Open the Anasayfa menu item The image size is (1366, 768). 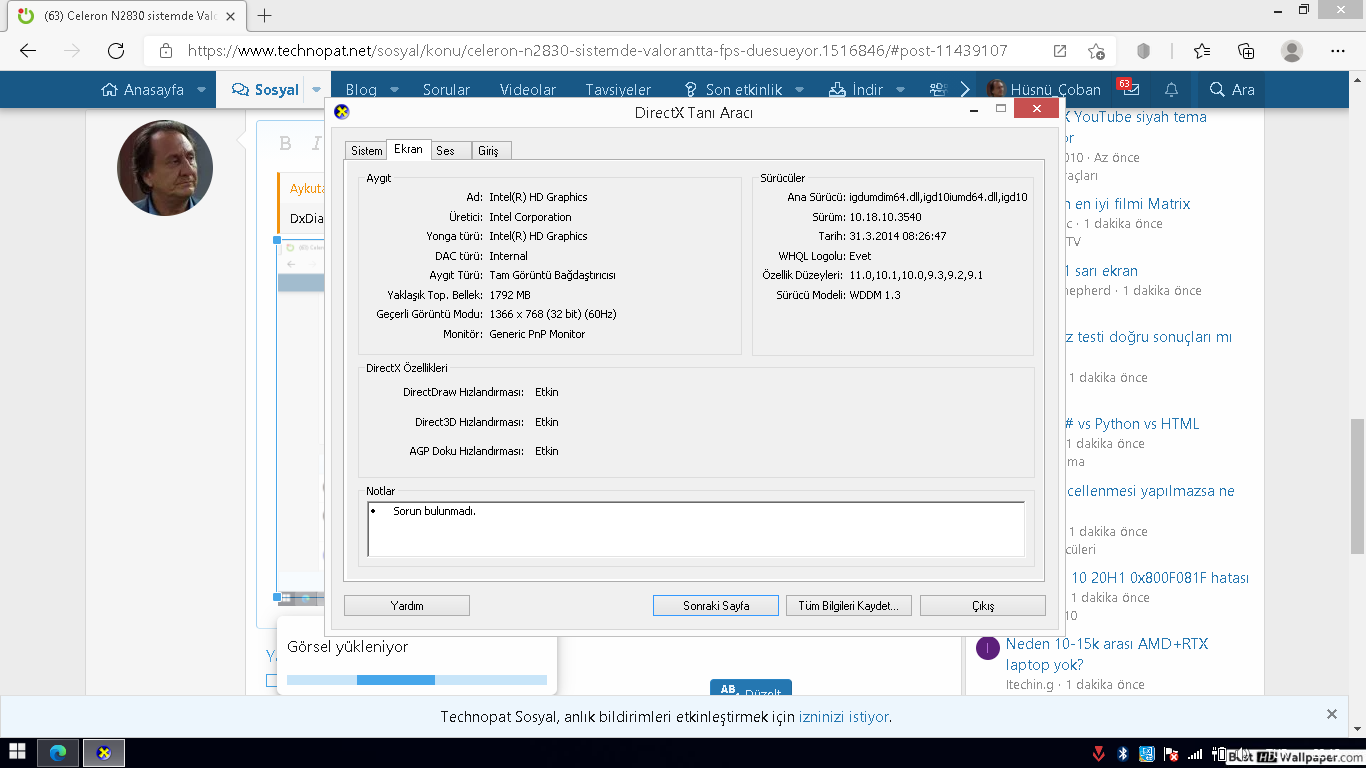[142, 89]
